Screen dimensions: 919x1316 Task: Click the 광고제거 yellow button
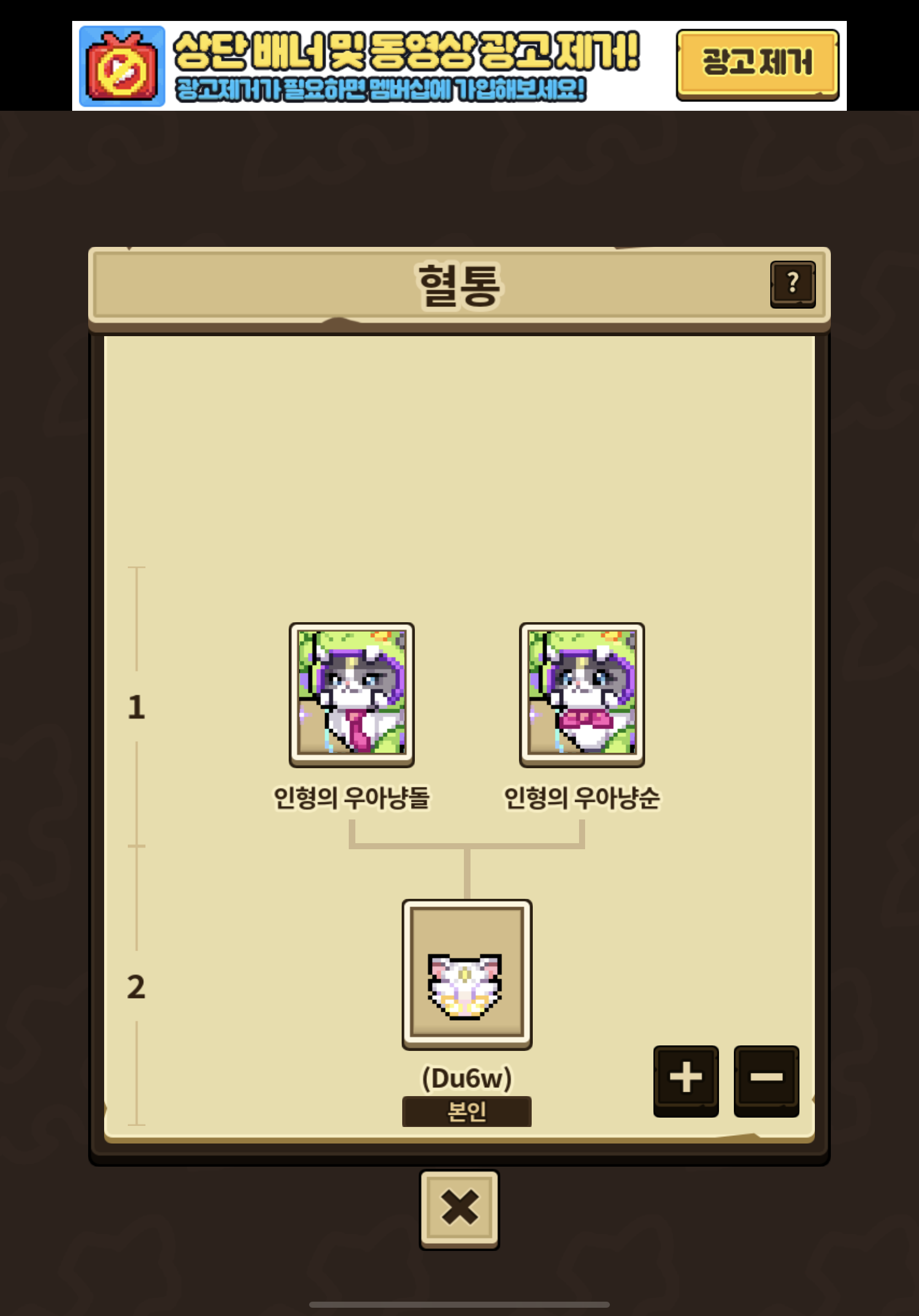[758, 65]
